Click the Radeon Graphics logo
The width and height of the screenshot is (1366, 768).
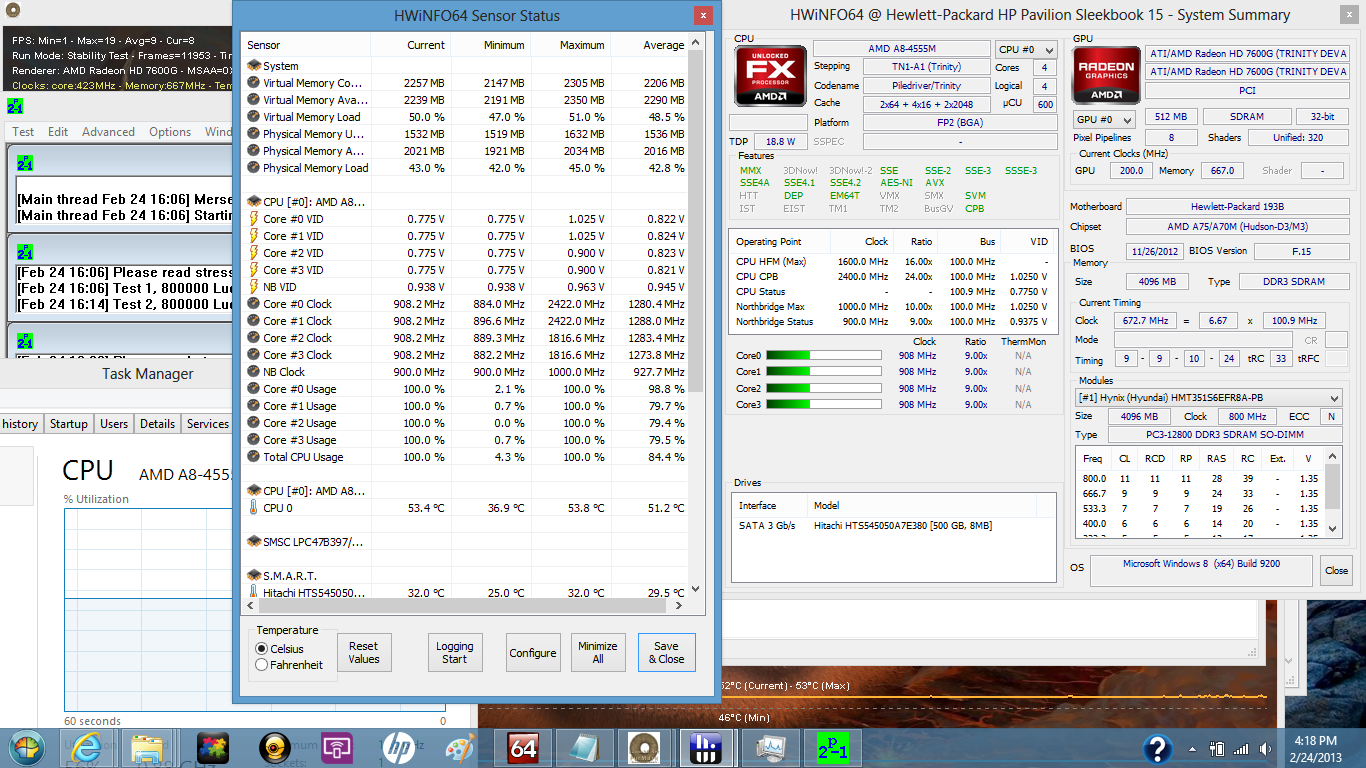1106,76
